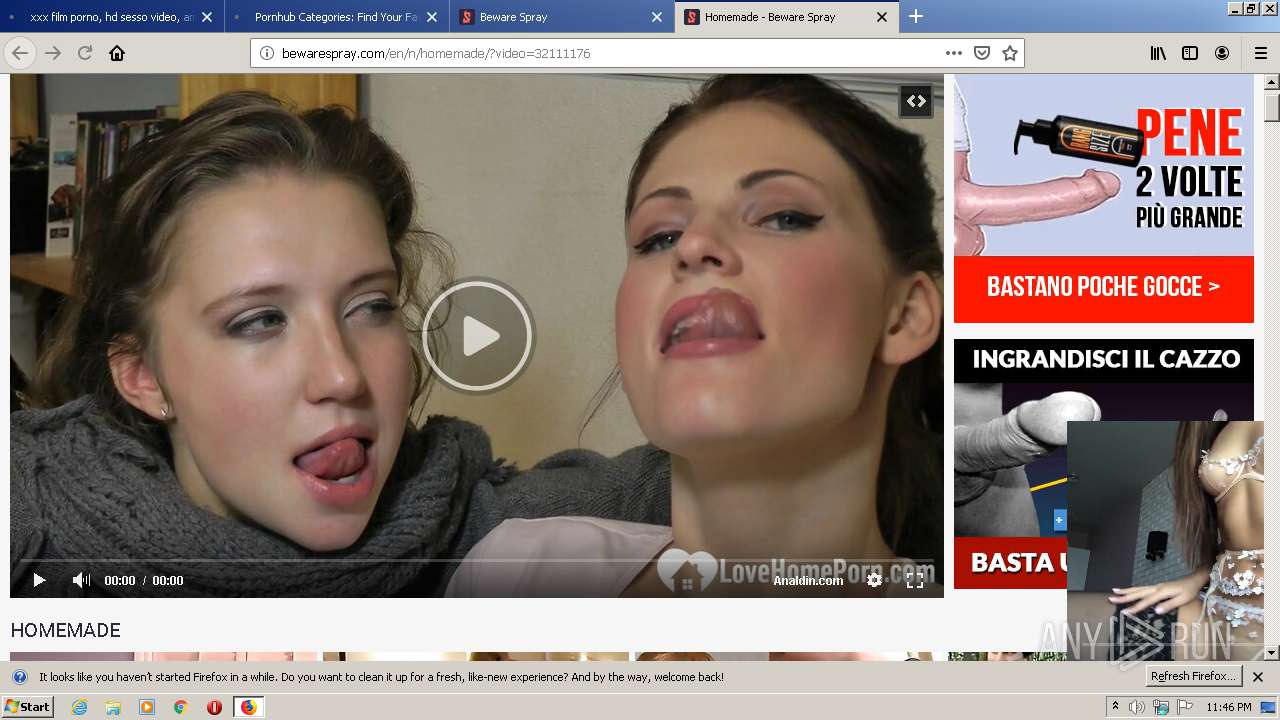This screenshot has width=1280, height=720.
Task: Close the 'Beware Spray' tab
Action: (x=657, y=17)
